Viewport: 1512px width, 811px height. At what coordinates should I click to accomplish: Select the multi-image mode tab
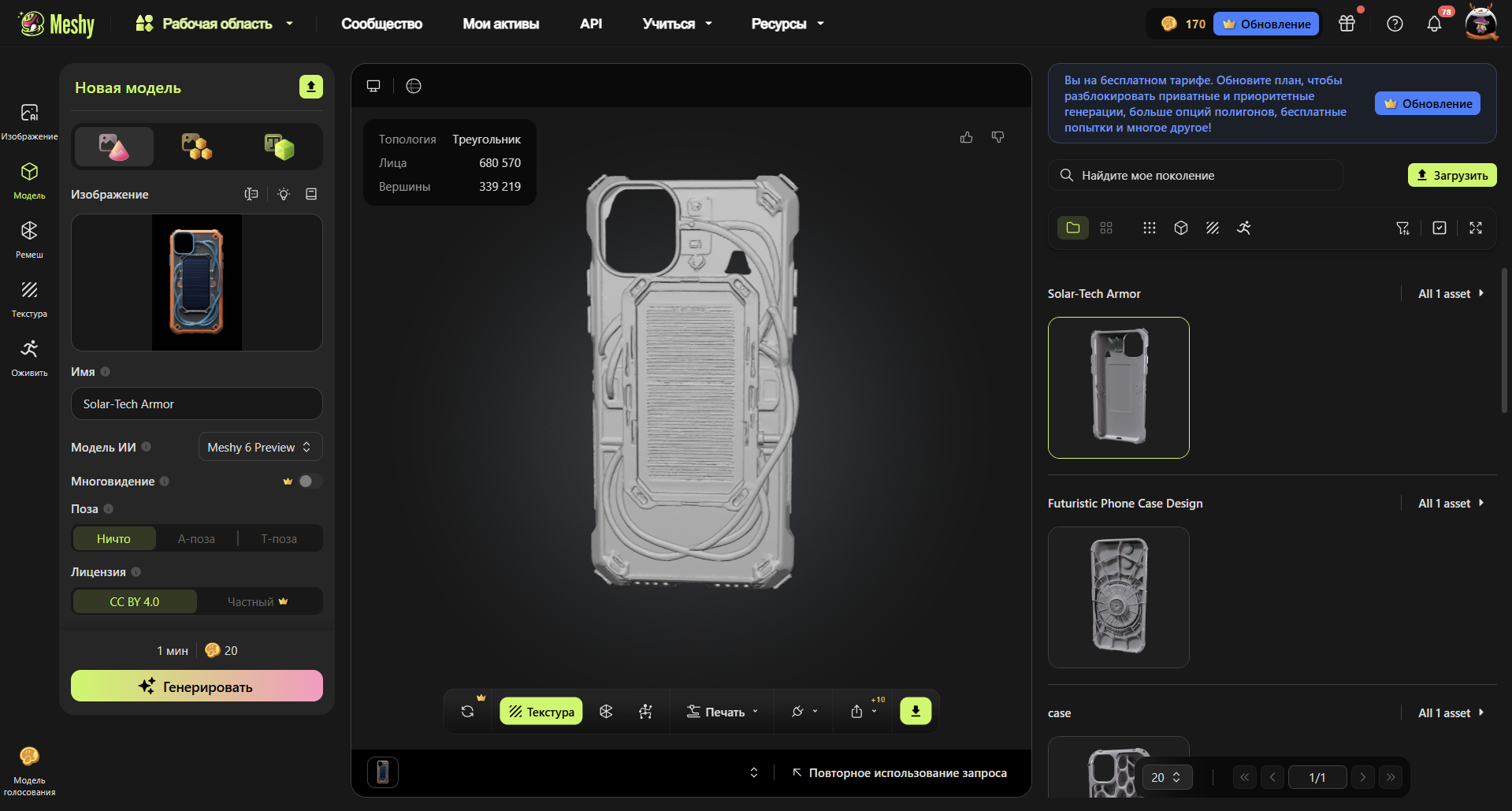pos(197,147)
